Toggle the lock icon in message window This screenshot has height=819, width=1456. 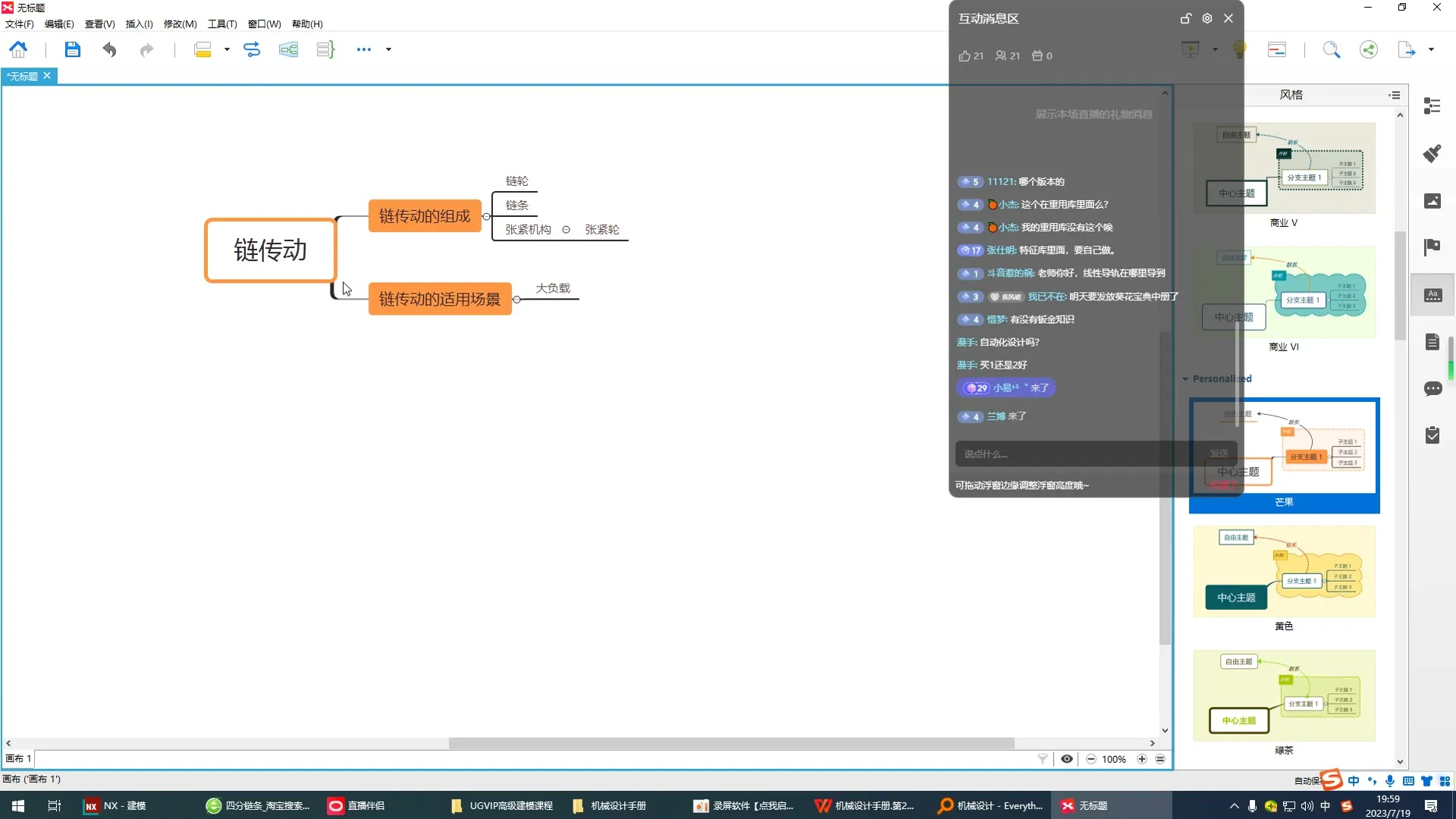pyautogui.click(x=1186, y=18)
